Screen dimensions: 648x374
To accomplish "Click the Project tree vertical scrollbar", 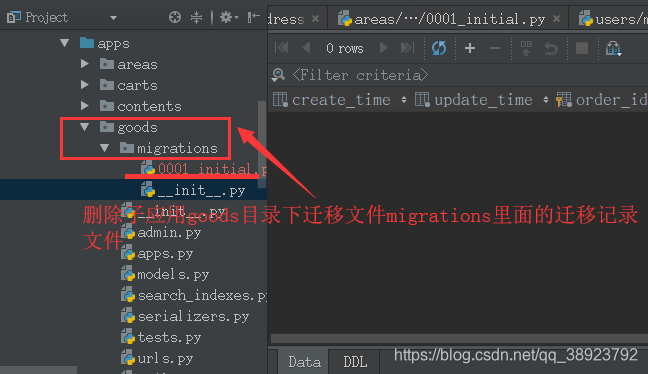I will click(x=262, y=145).
